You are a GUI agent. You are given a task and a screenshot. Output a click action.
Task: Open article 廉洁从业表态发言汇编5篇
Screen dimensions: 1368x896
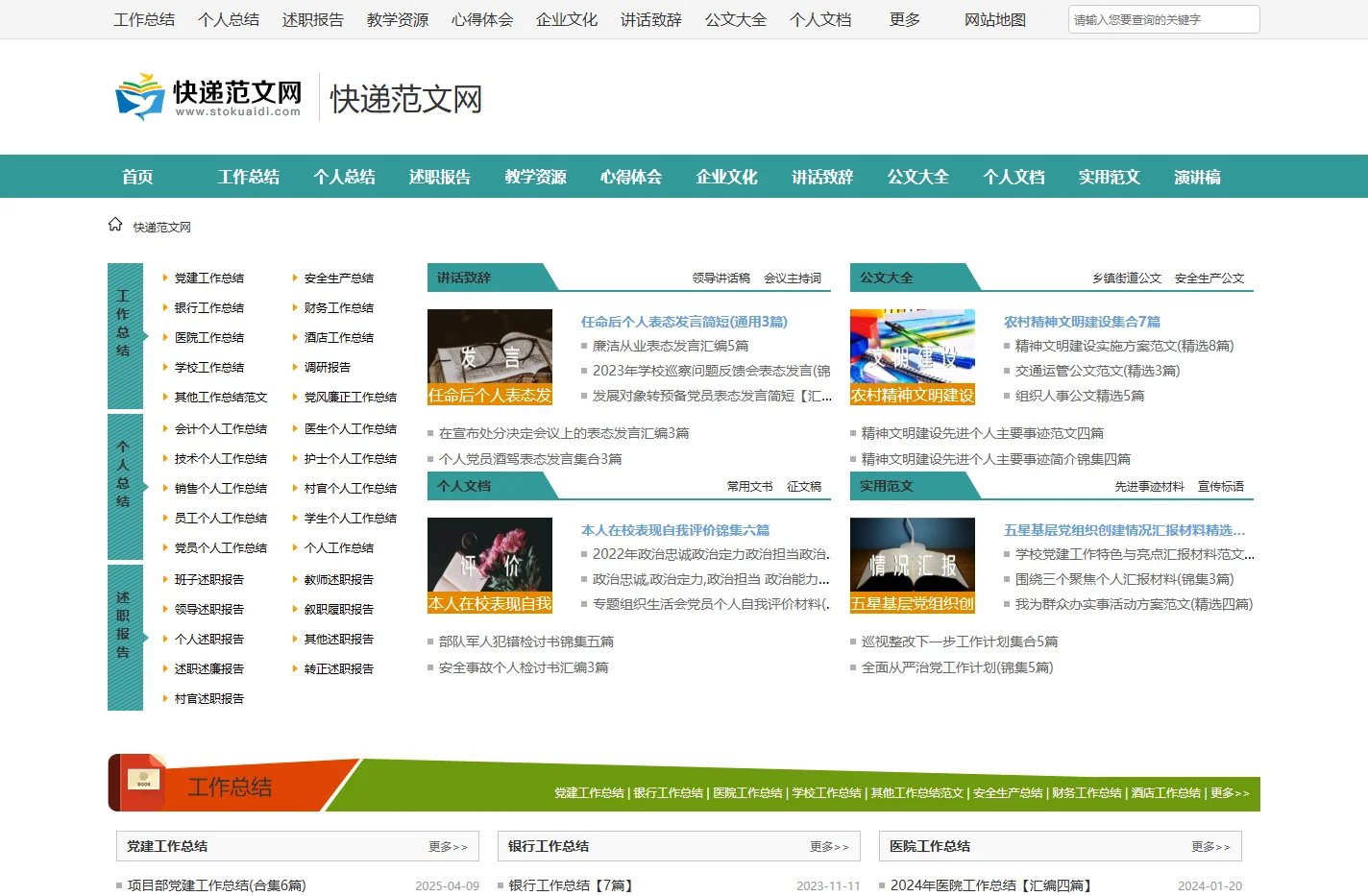(x=671, y=346)
